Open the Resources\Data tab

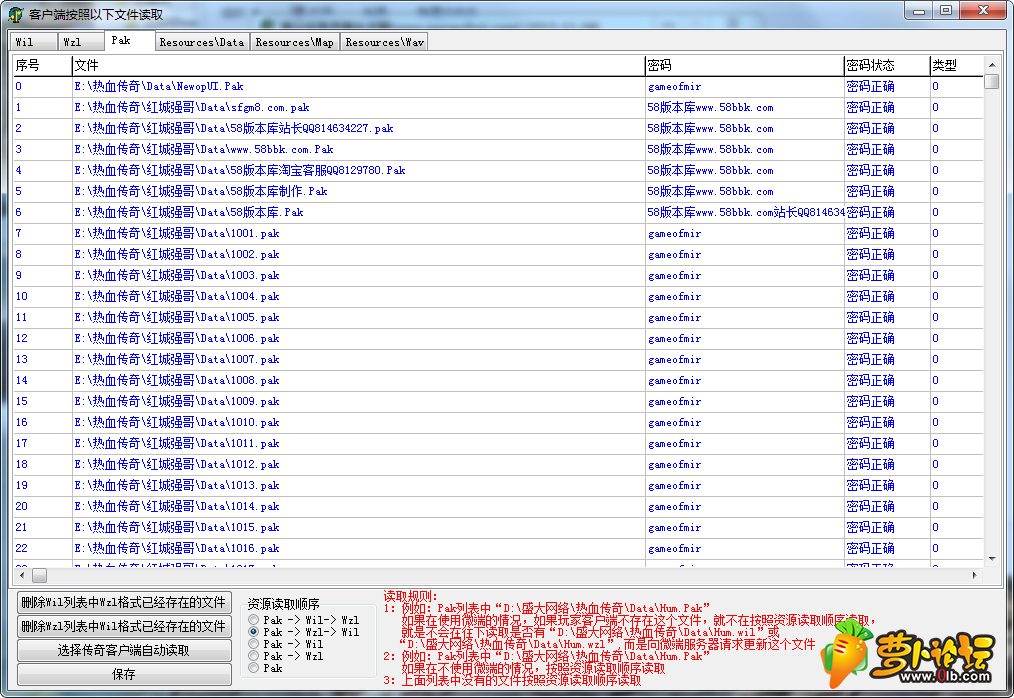(x=202, y=42)
